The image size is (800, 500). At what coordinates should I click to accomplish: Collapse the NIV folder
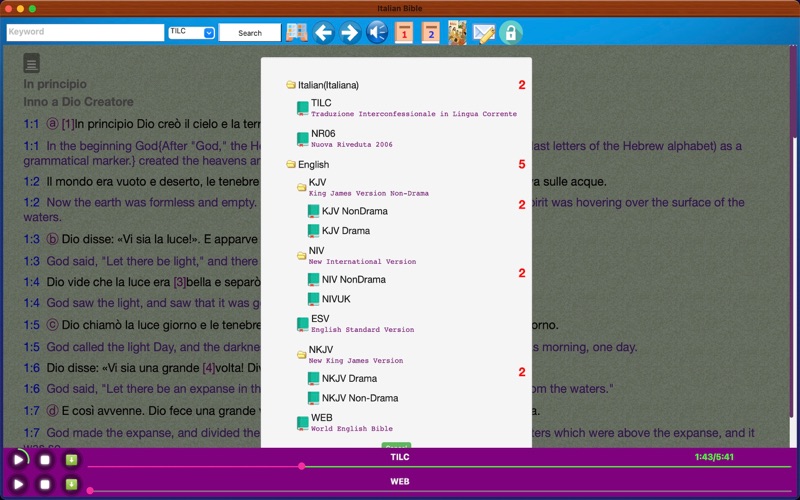coord(302,256)
